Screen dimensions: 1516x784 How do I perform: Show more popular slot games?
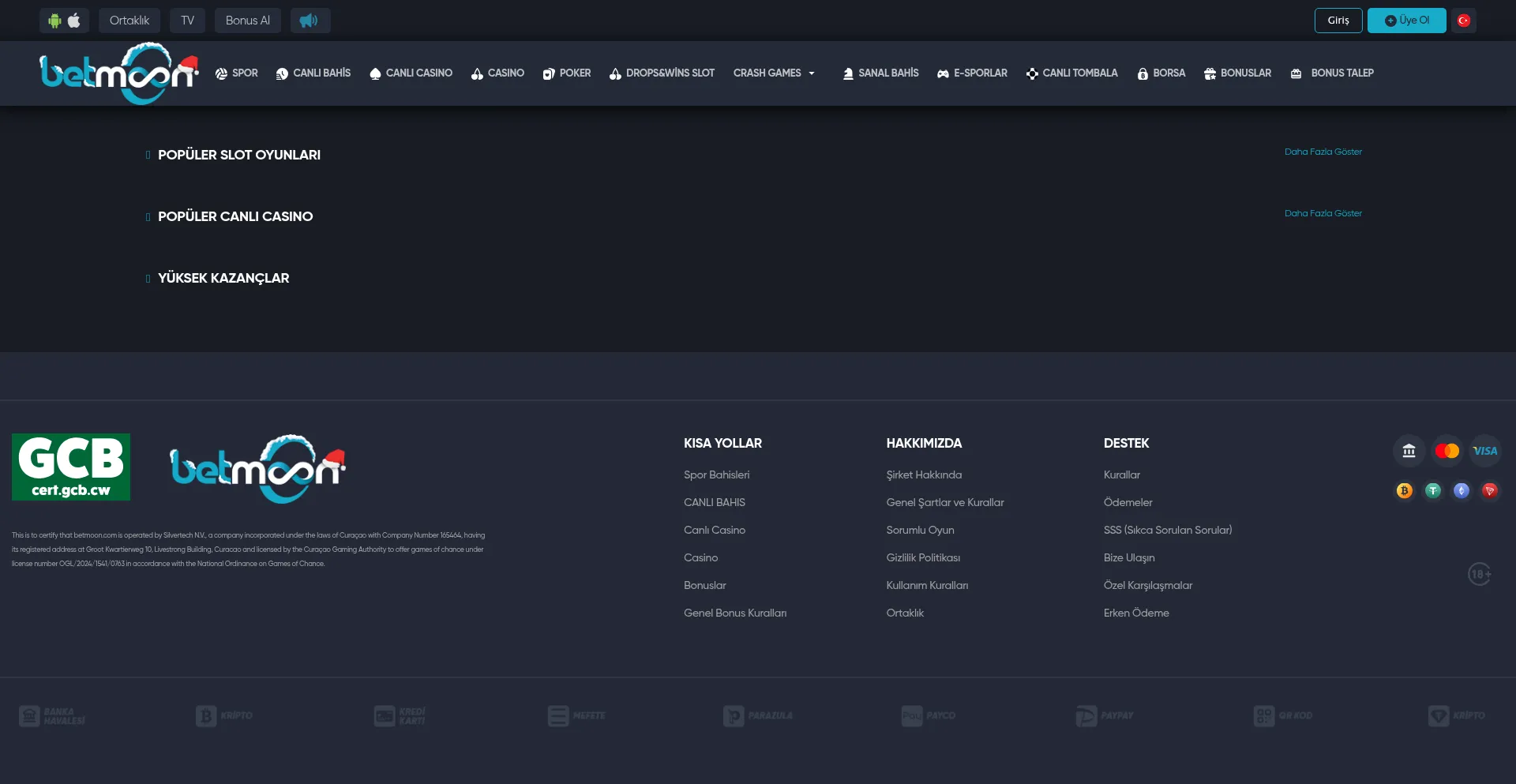point(1323,152)
